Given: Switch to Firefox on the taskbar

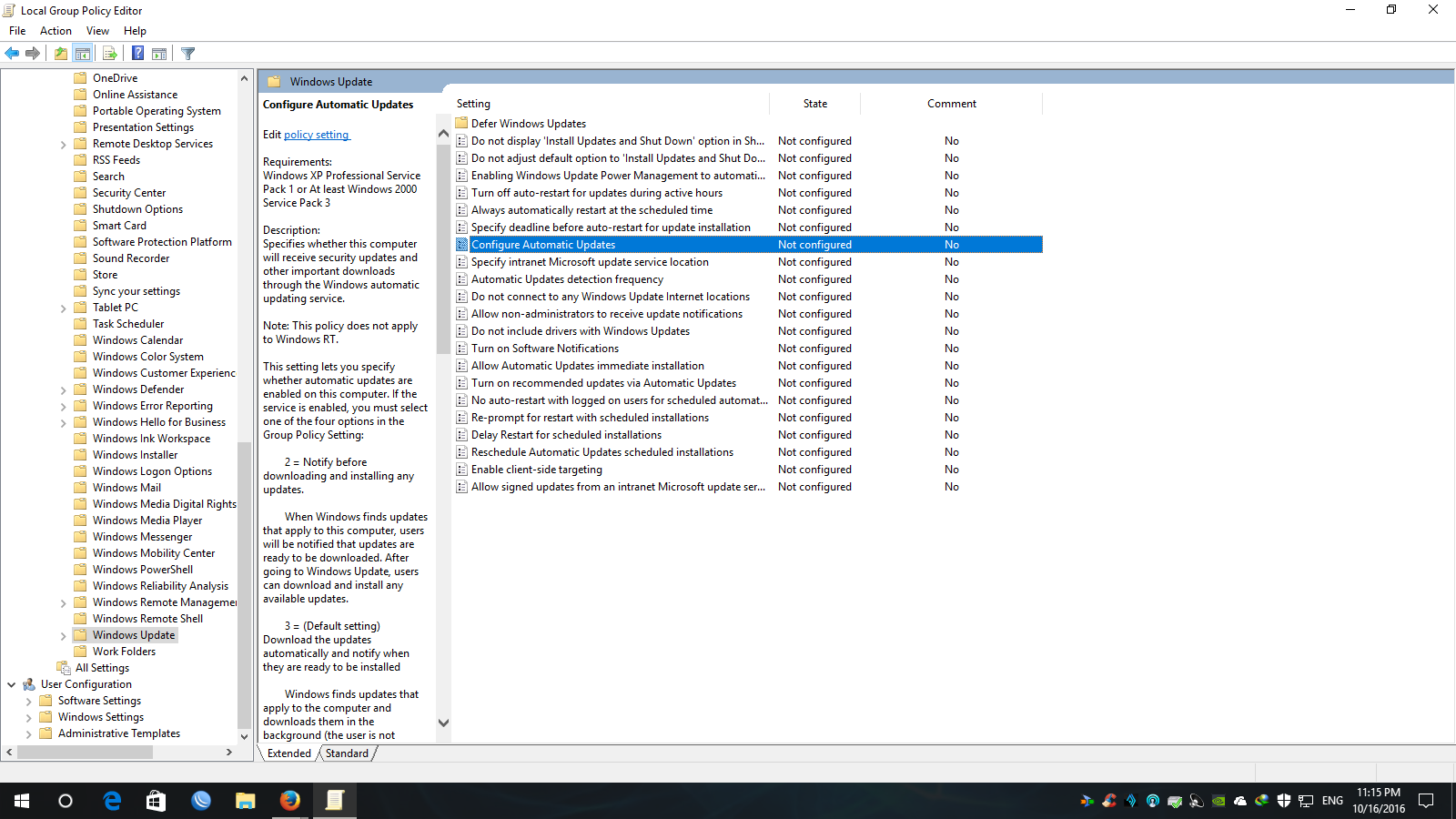Looking at the screenshot, I should point(290,801).
